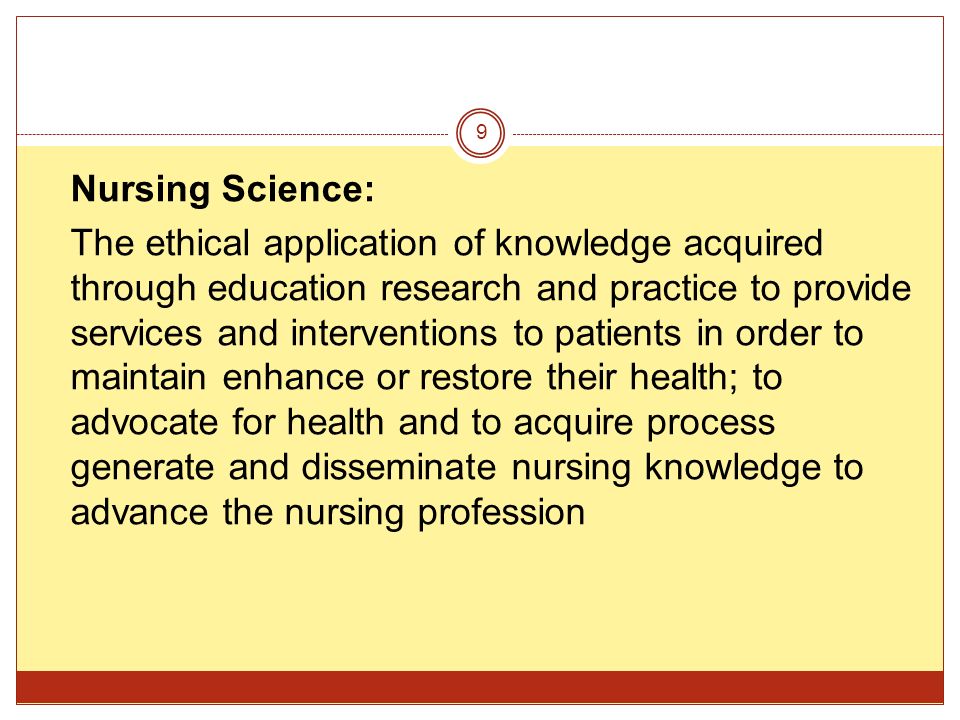Click the word 'education'
Image resolution: width=960 pixels, height=720 pixels.
pos(287,288)
